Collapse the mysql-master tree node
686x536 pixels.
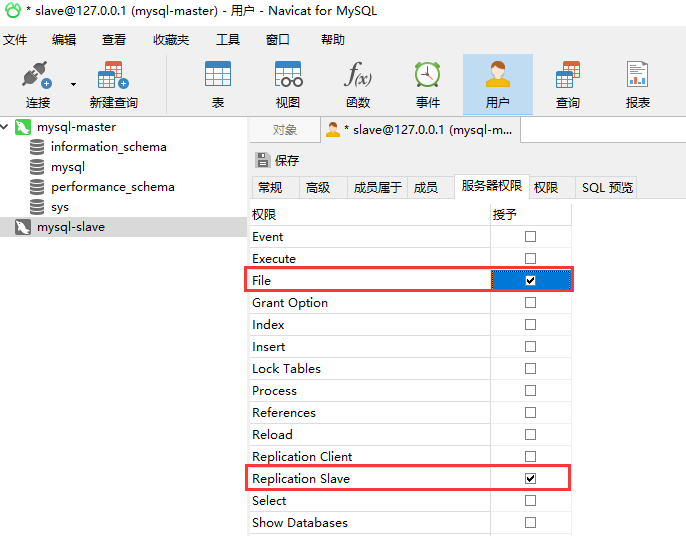[5, 127]
